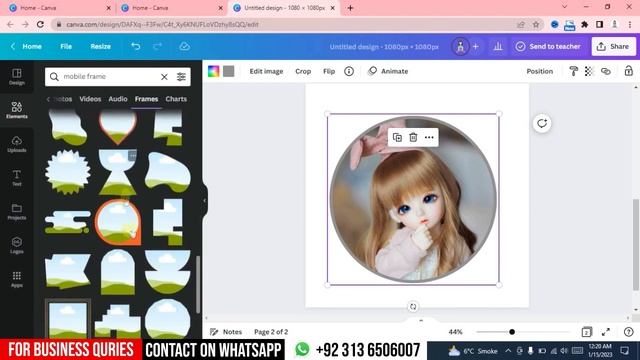
Task: Open insights bar chart icon in header
Action: 498,47
